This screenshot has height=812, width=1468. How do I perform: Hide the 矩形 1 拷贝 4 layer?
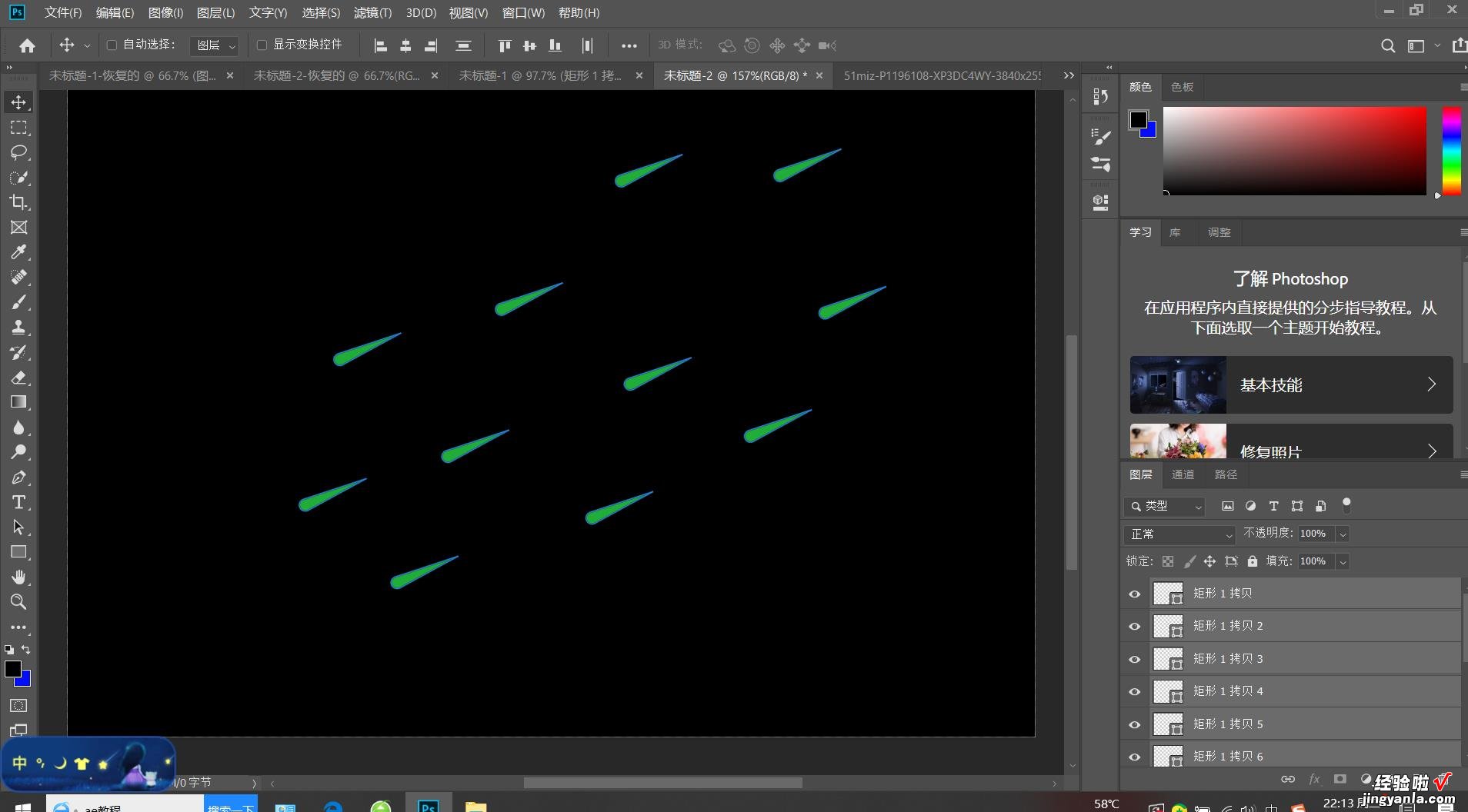(1134, 691)
